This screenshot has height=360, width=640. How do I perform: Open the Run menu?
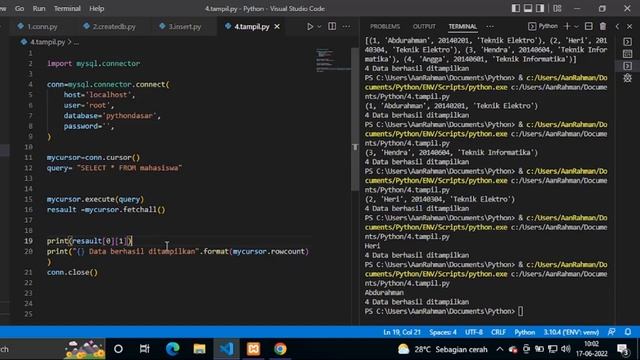39,8
